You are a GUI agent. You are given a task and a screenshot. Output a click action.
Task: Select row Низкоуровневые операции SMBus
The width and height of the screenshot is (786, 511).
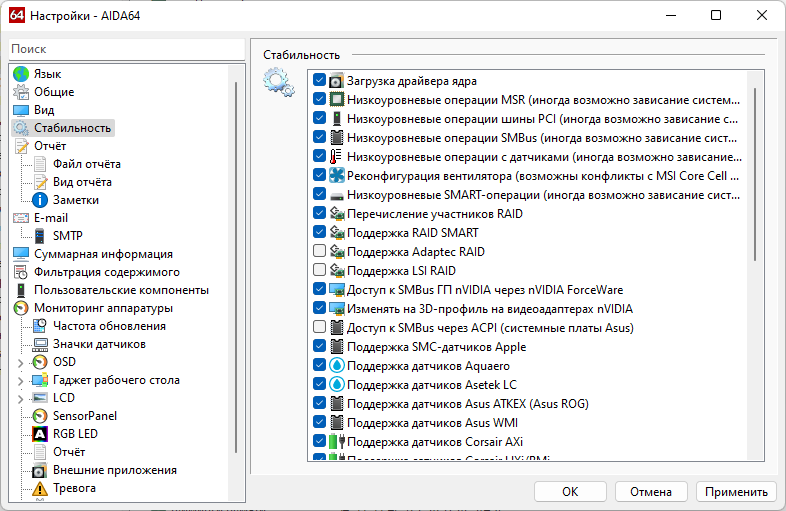tap(542, 137)
